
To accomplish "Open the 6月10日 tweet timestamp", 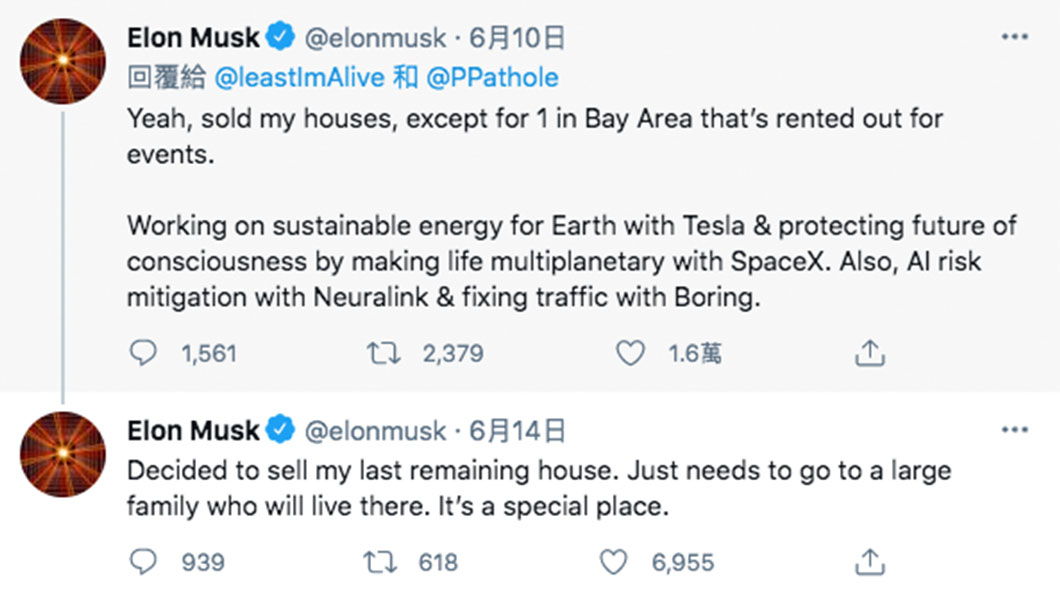I will (517, 38).
